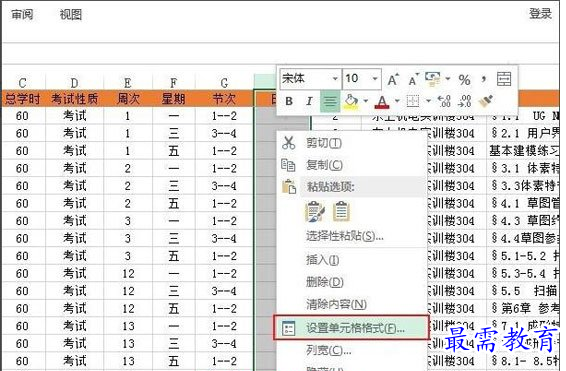
Task: Click the 星期 header cell
Action: coord(174,99)
